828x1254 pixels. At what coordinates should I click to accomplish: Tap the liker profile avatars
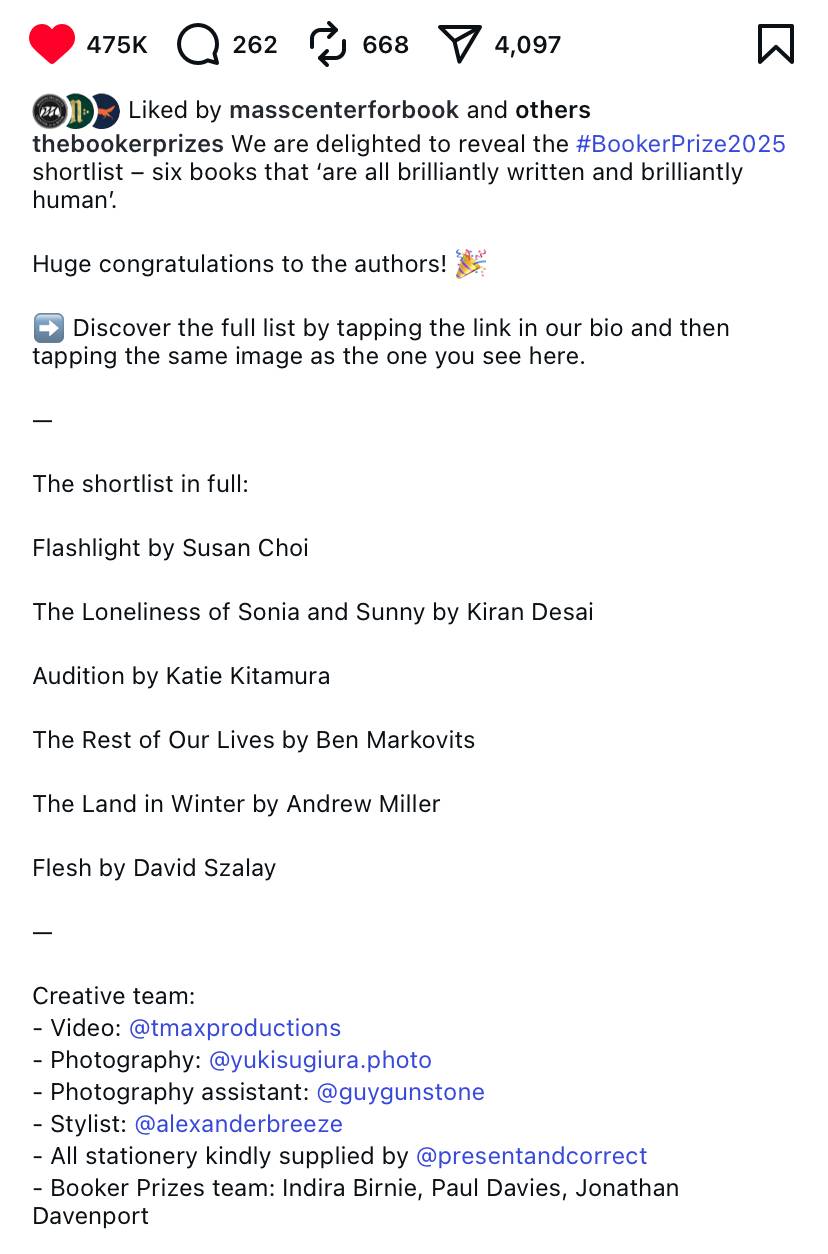(x=76, y=110)
